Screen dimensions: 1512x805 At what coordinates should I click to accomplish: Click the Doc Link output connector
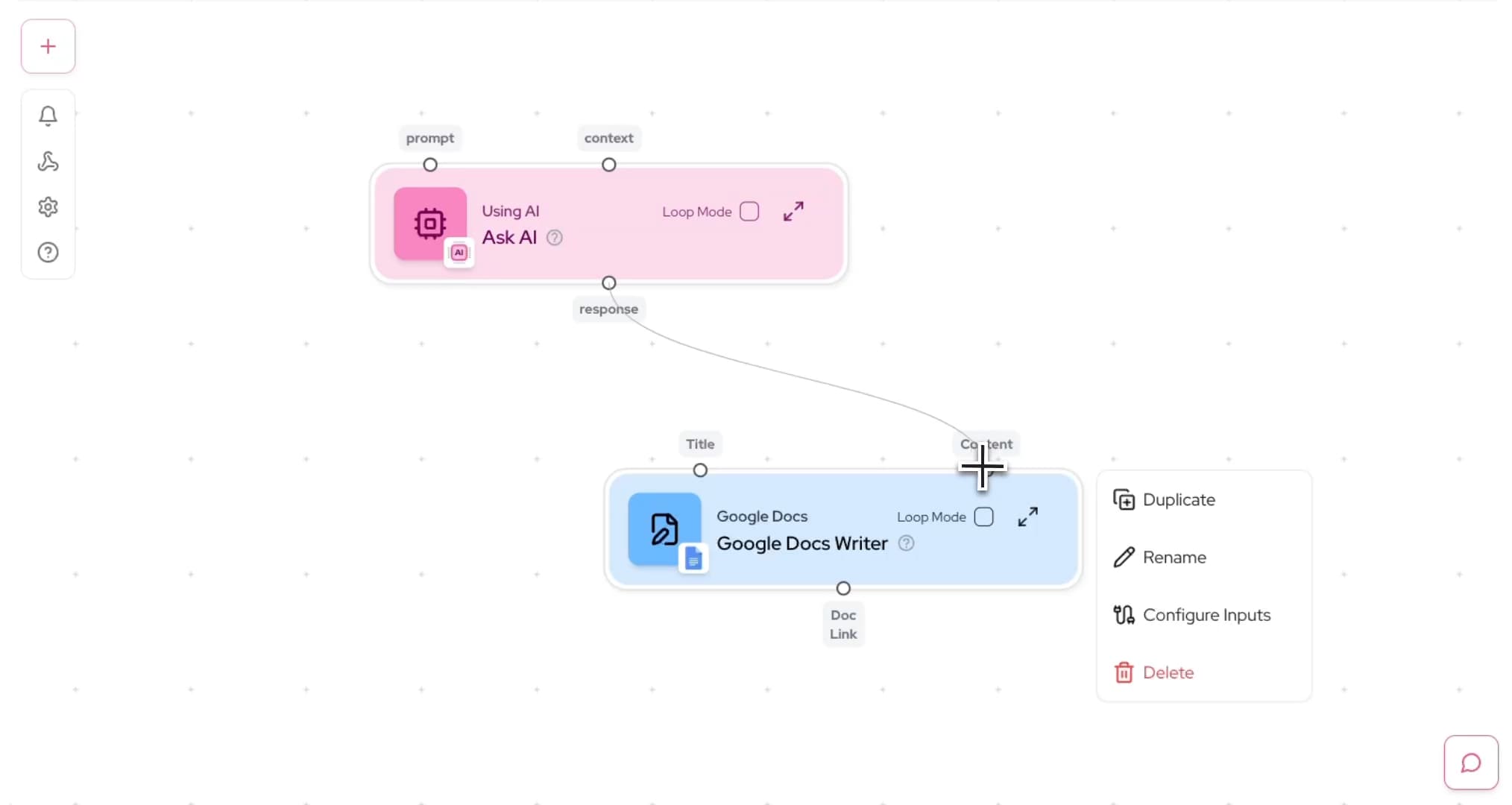[843, 589]
